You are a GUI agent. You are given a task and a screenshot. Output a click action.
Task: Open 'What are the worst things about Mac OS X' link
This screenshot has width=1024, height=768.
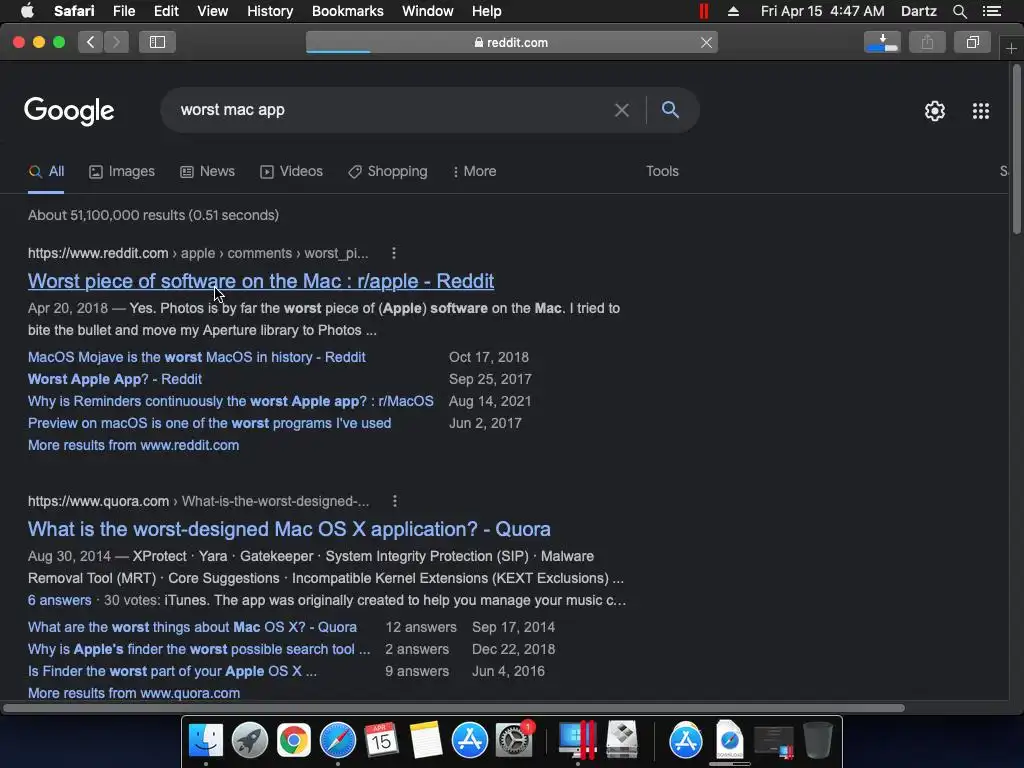(x=192, y=627)
